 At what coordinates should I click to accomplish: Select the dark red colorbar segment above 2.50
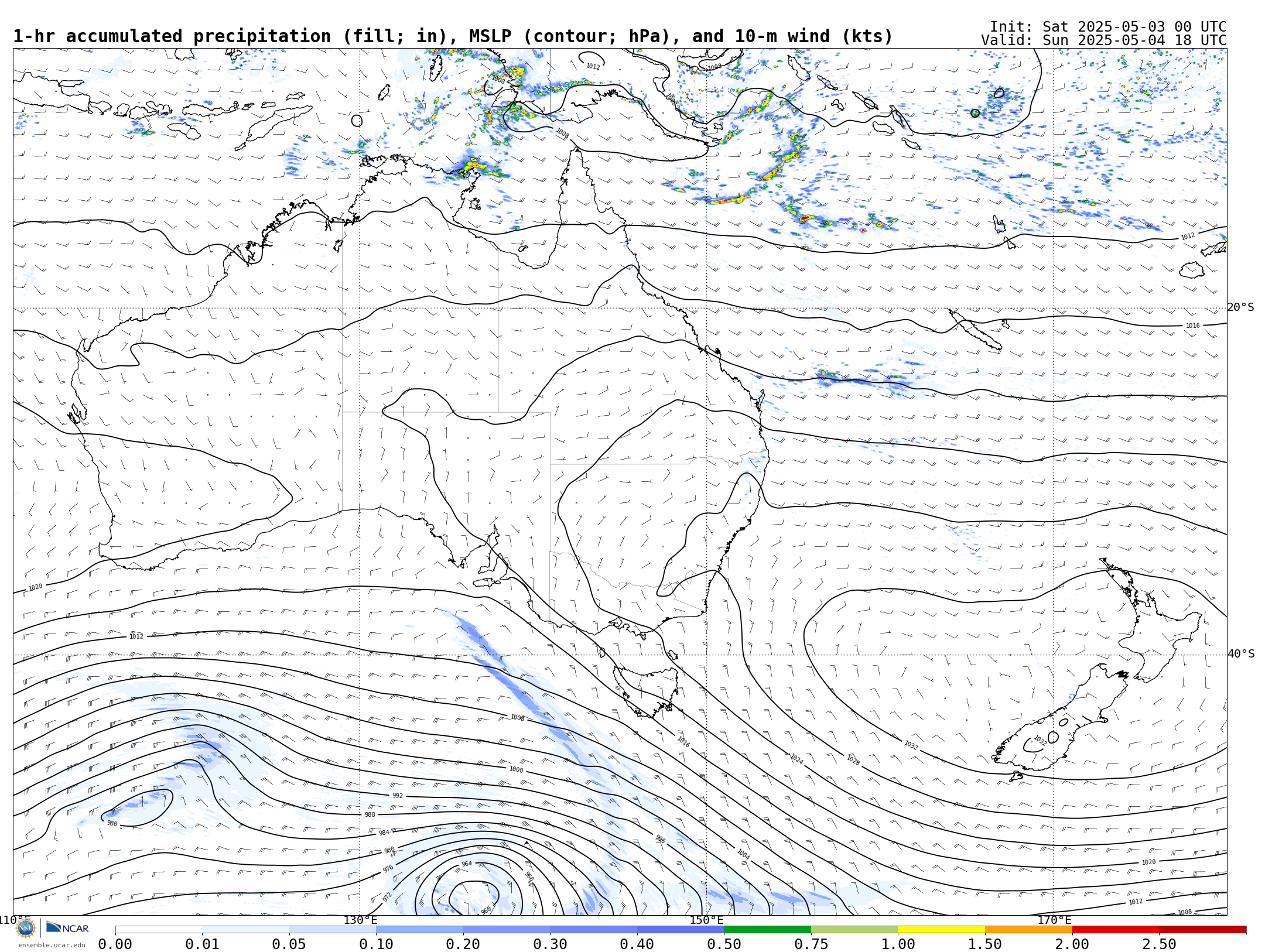click(x=1203, y=929)
